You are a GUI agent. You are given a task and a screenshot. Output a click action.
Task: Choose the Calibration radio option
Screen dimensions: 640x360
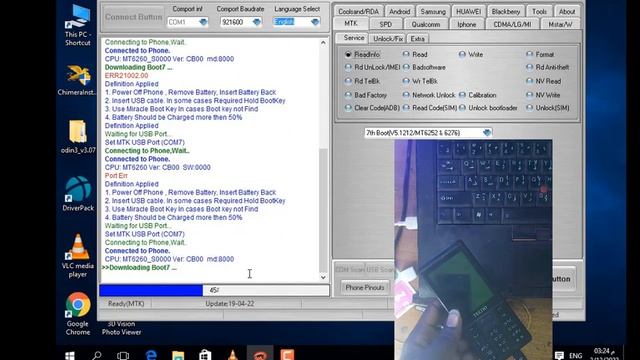point(478,95)
